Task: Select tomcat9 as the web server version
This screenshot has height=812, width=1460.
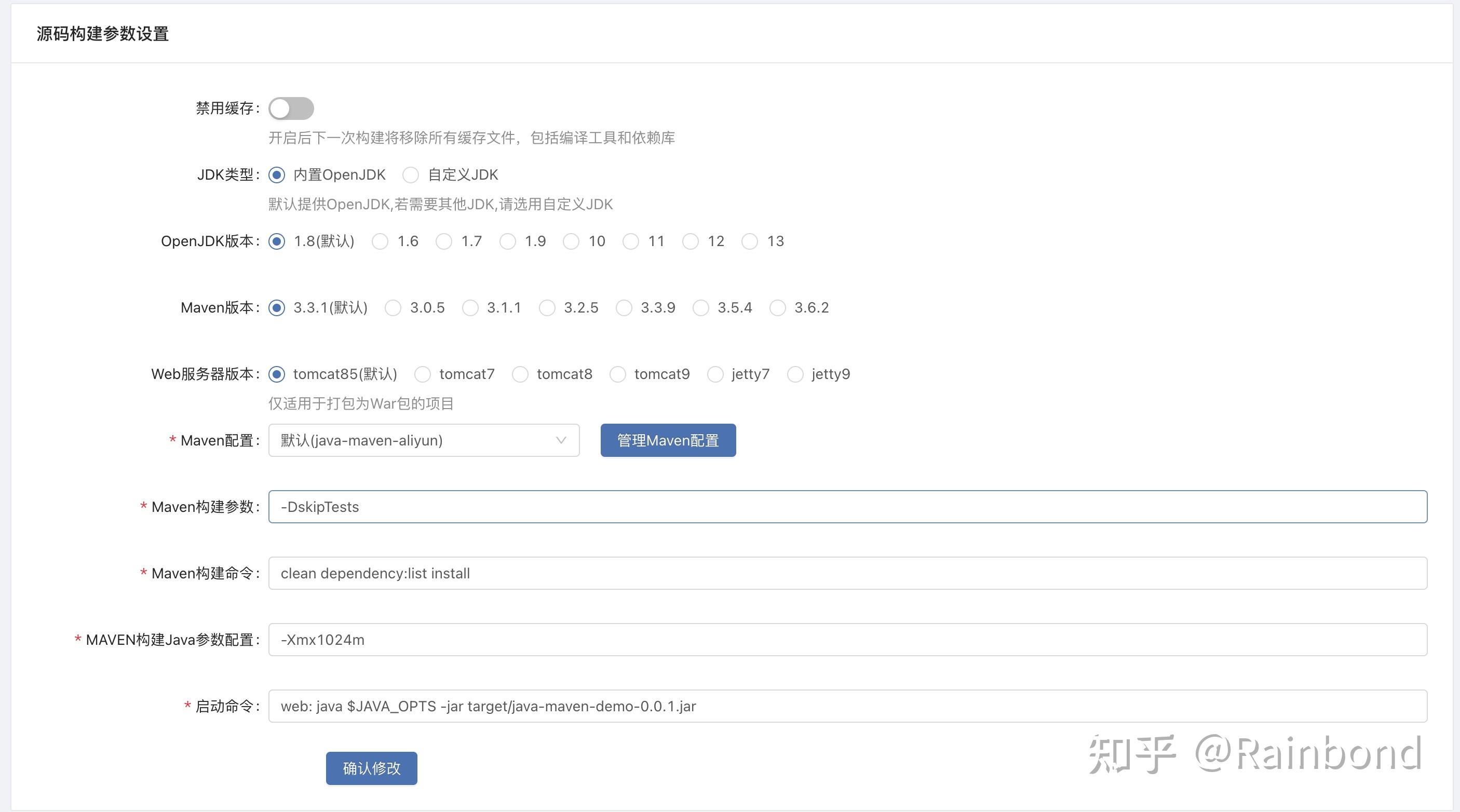Action: click(x=617, y=374)
